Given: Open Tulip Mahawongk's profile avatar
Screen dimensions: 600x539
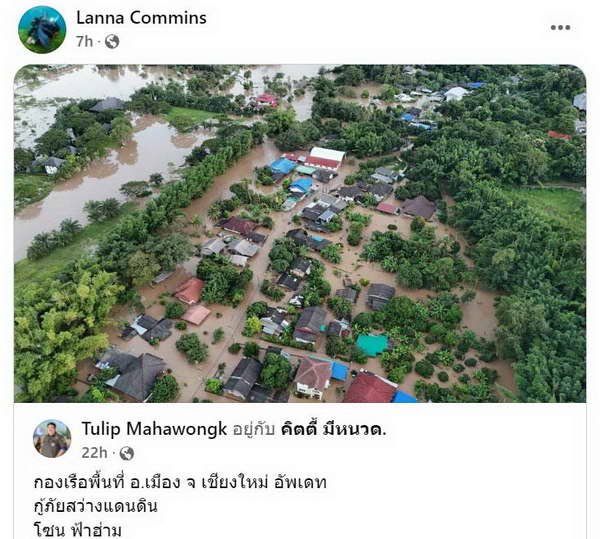Looking at the screenshot, I should [52, 439].
